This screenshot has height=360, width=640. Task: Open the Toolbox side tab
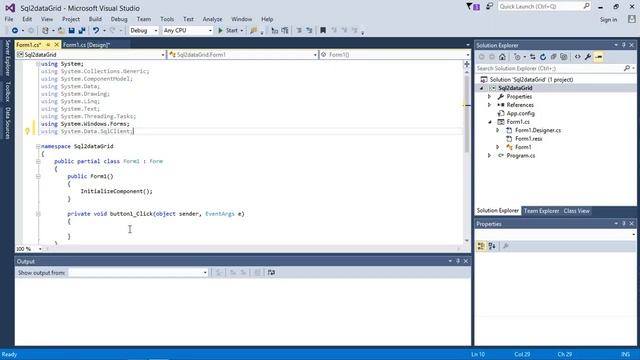pos(7,91)
